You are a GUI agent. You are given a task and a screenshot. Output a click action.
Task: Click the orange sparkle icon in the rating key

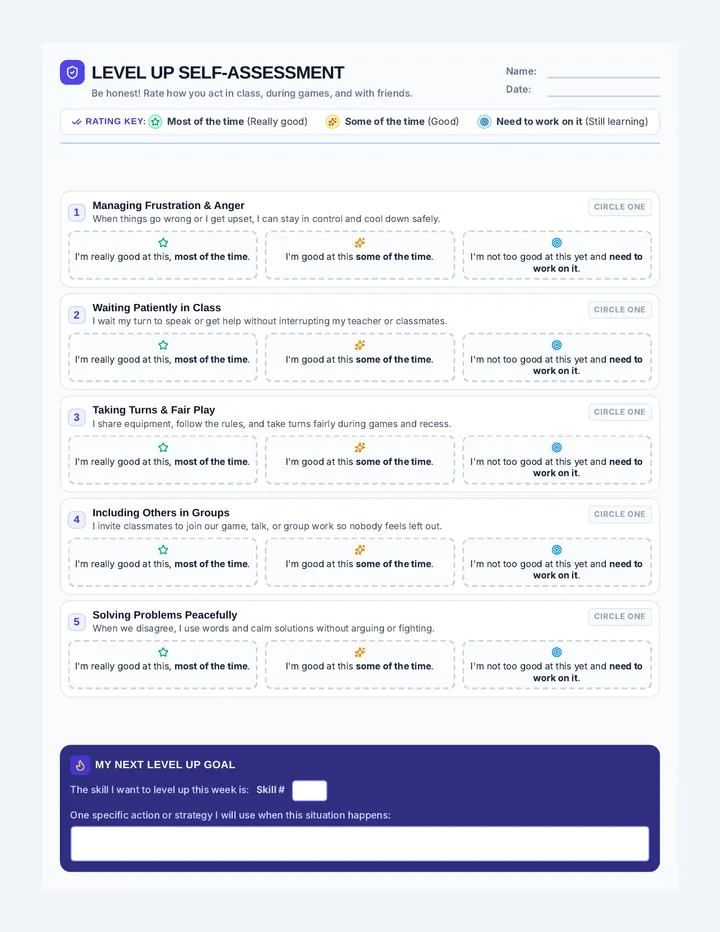click(x=332, y=122)
